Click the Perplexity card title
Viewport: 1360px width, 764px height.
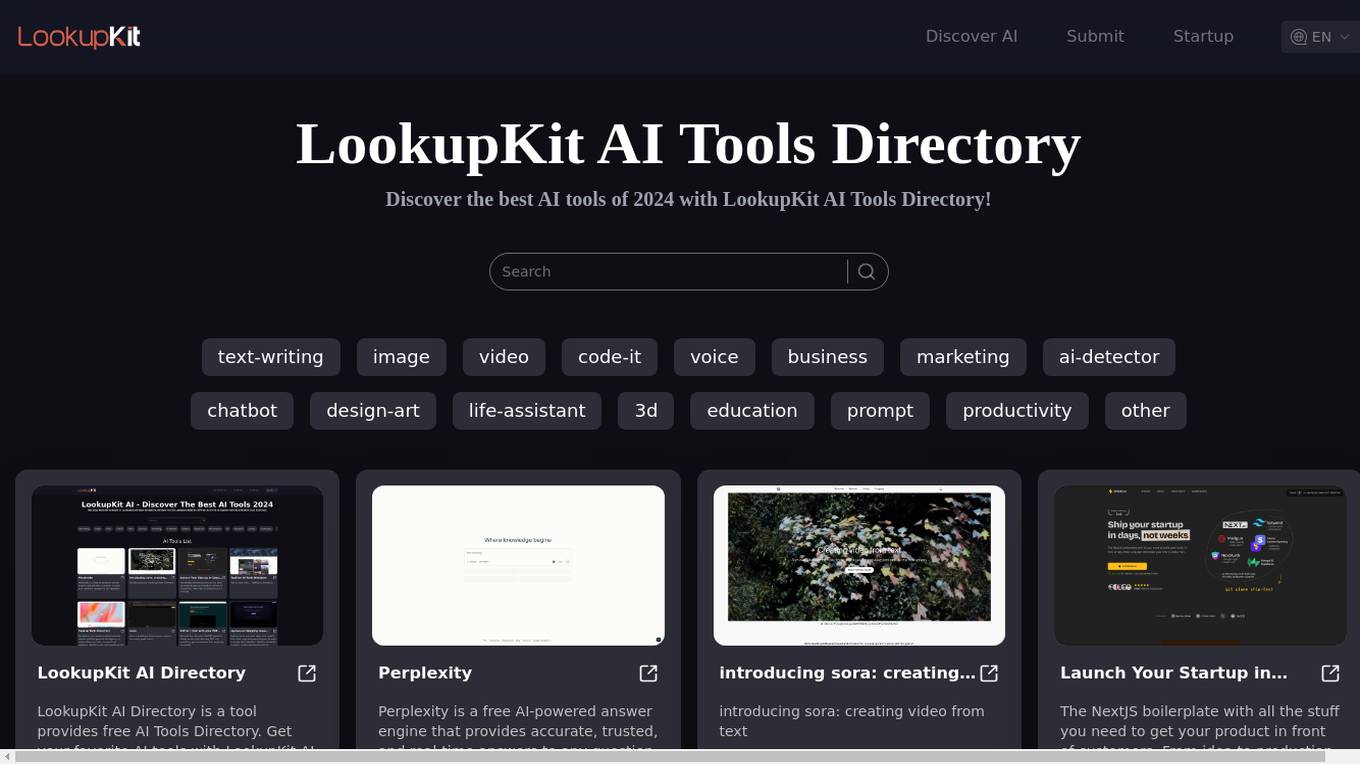coord(425,673)
